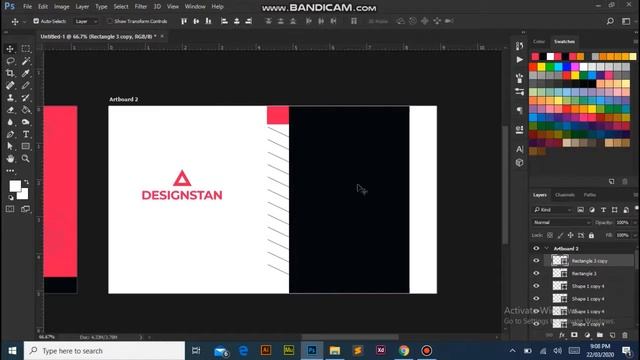Screen dimensions: 640x360
Task: Collapse the Artboard 2 group
Action: click(x=547, y=248)
